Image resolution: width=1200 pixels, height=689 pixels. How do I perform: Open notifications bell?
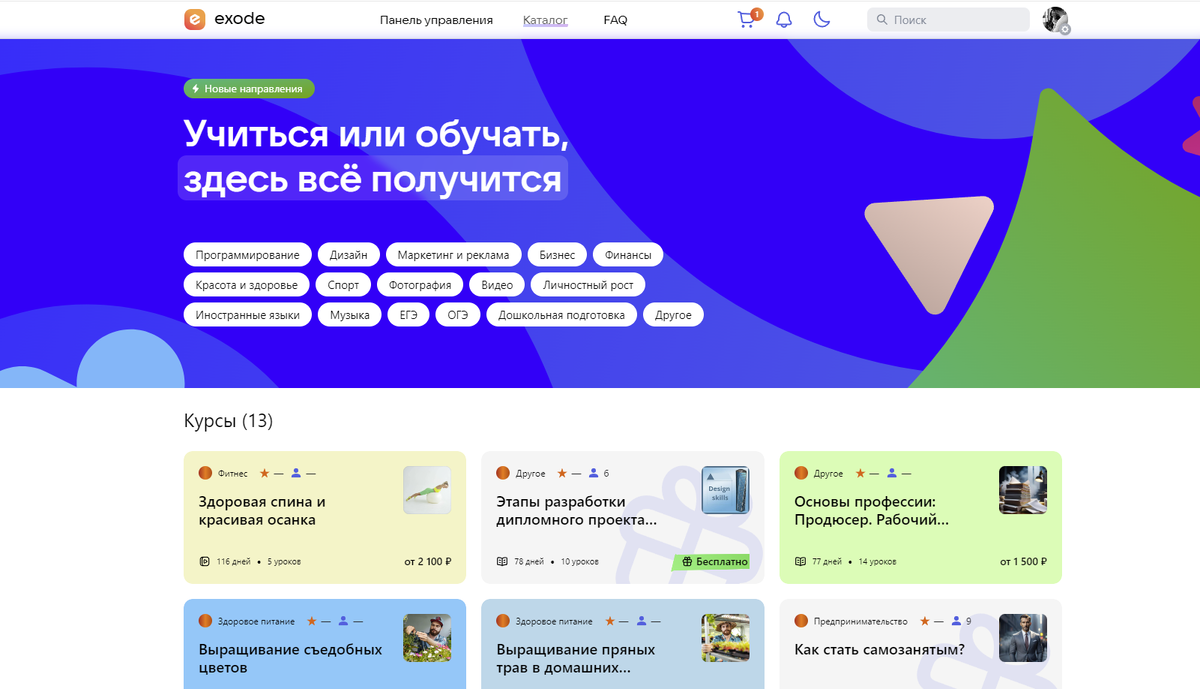(784, 19)
